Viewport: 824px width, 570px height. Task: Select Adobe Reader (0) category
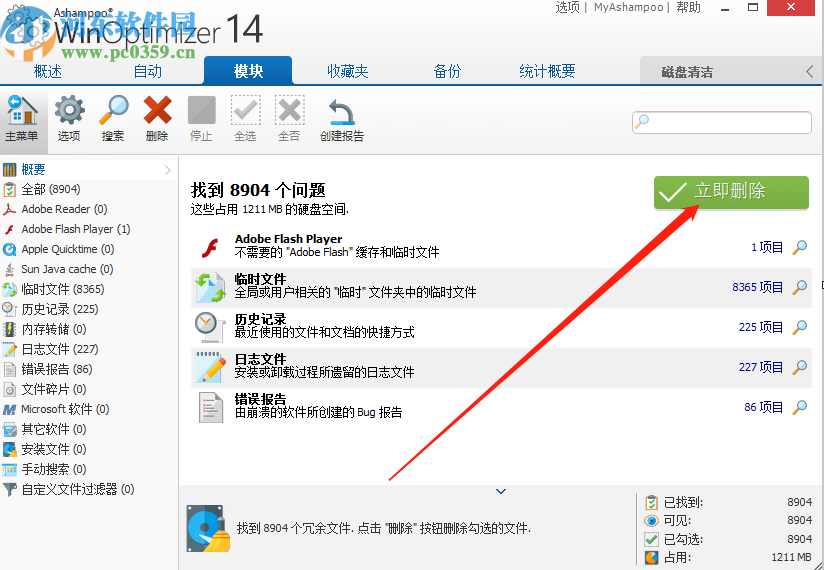coord(87,209)
